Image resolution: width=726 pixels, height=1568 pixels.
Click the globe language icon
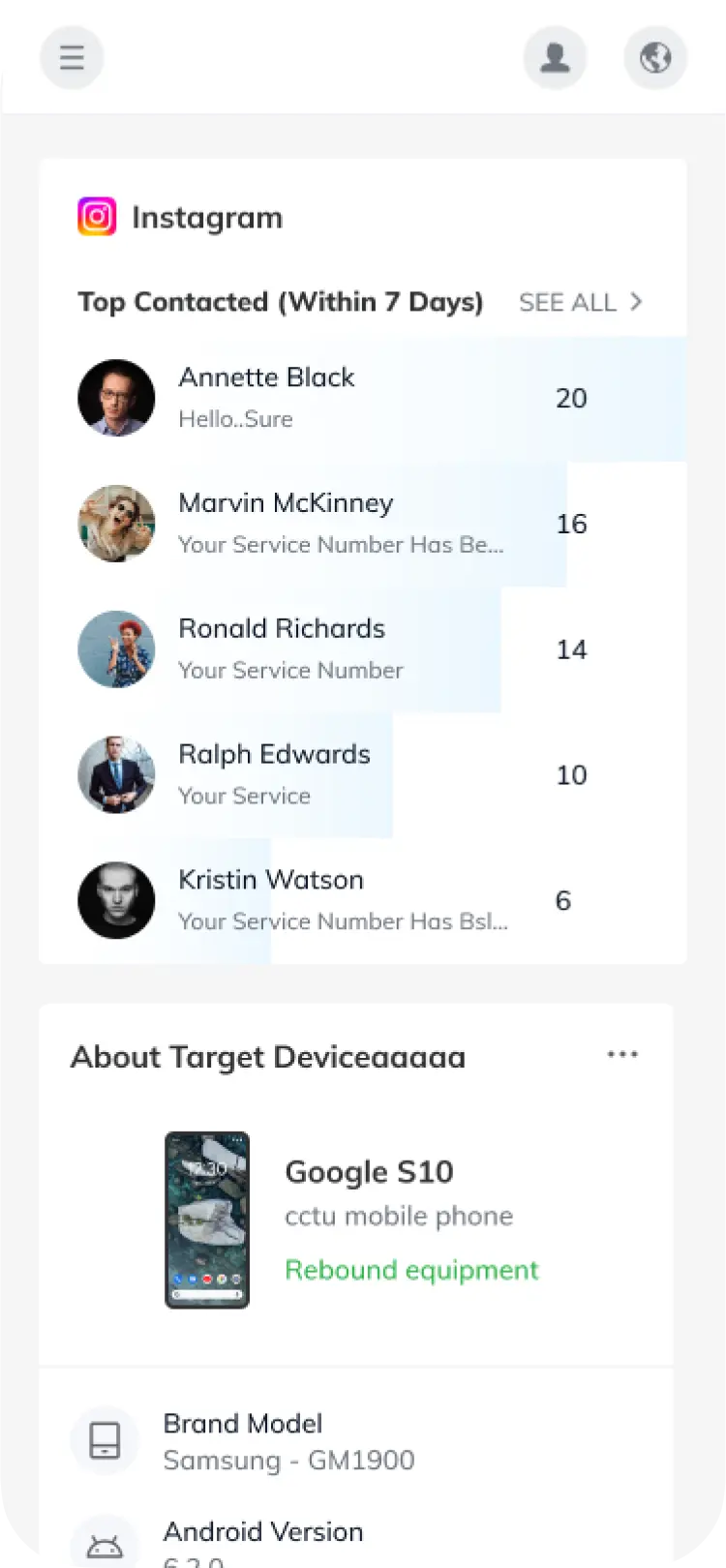(655, 58)
